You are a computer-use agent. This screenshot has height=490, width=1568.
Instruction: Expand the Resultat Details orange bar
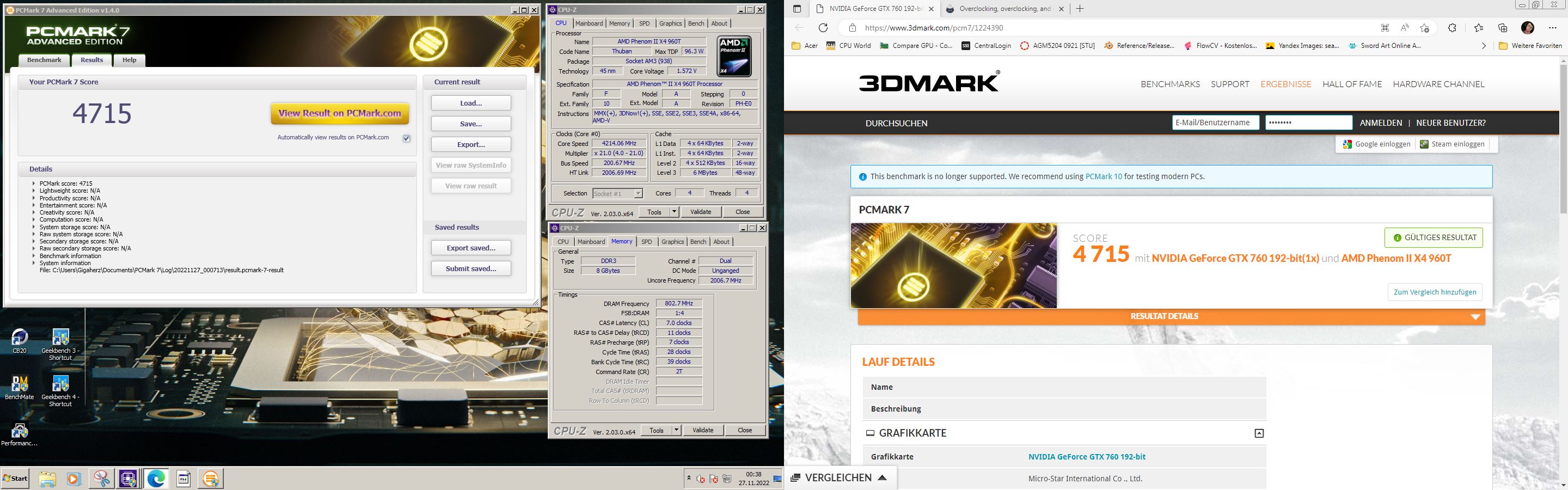1171,316
